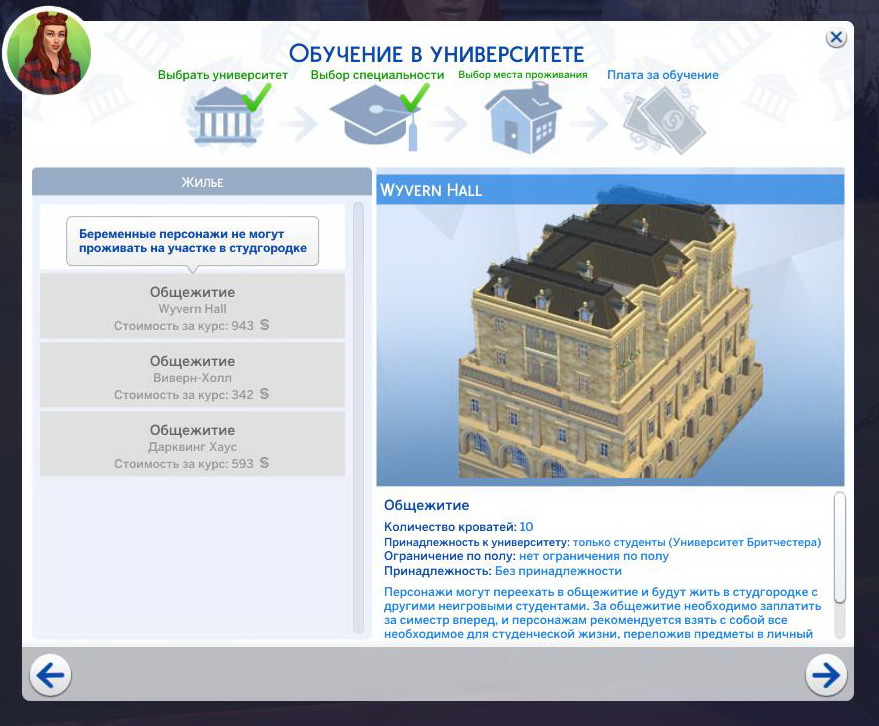The width and height of the screenshot is (879, 726).
Task: Click the Принадлежность: Без принадлежности line
Action: (x=503, y=571)
